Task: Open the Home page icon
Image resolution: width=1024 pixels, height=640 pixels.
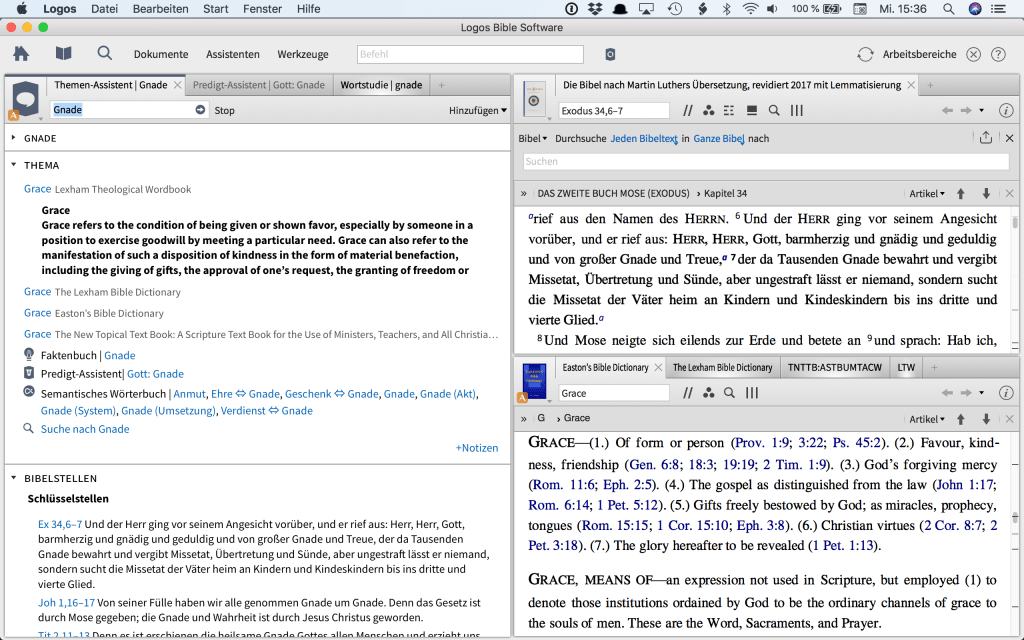Action: point(20,54)
